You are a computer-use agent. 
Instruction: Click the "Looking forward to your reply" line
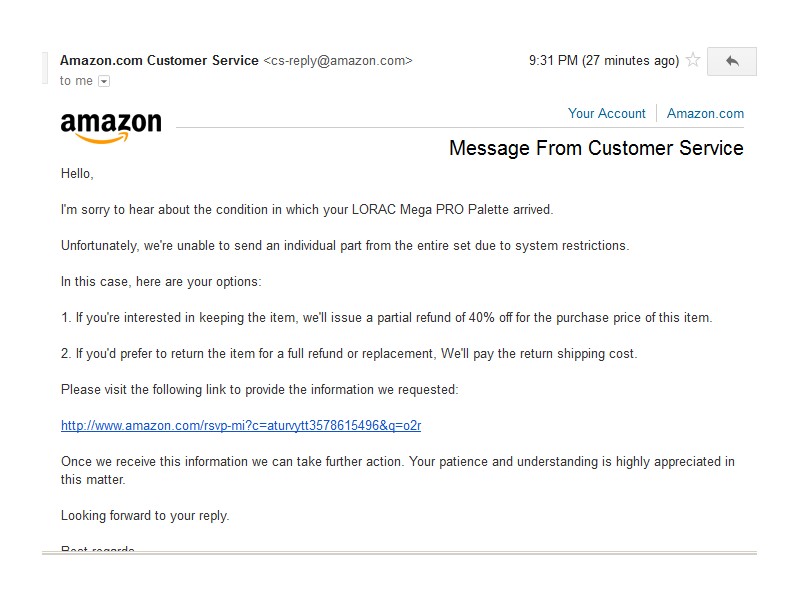click(145, 516)
